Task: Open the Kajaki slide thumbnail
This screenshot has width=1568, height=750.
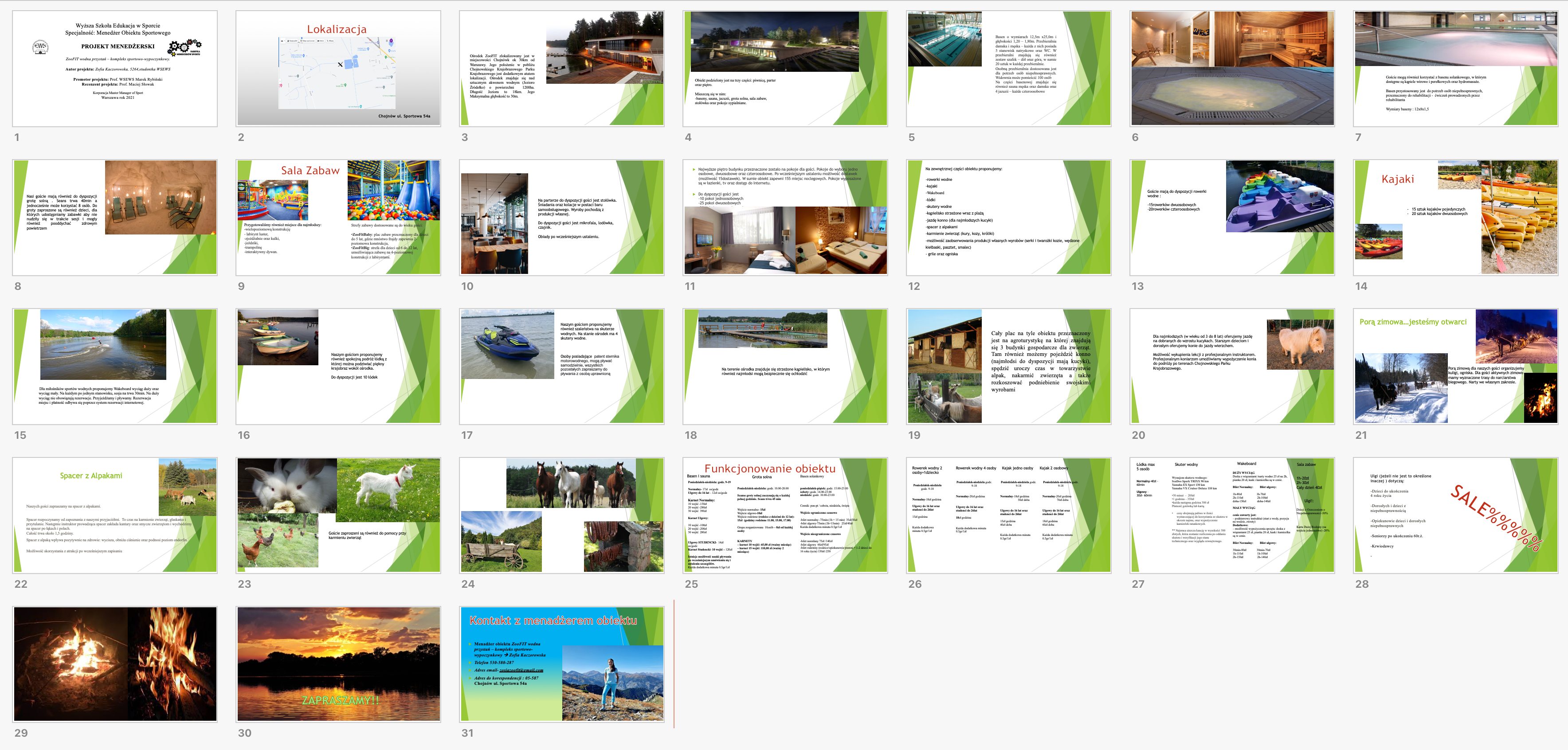Action: tap(1455, 217)
